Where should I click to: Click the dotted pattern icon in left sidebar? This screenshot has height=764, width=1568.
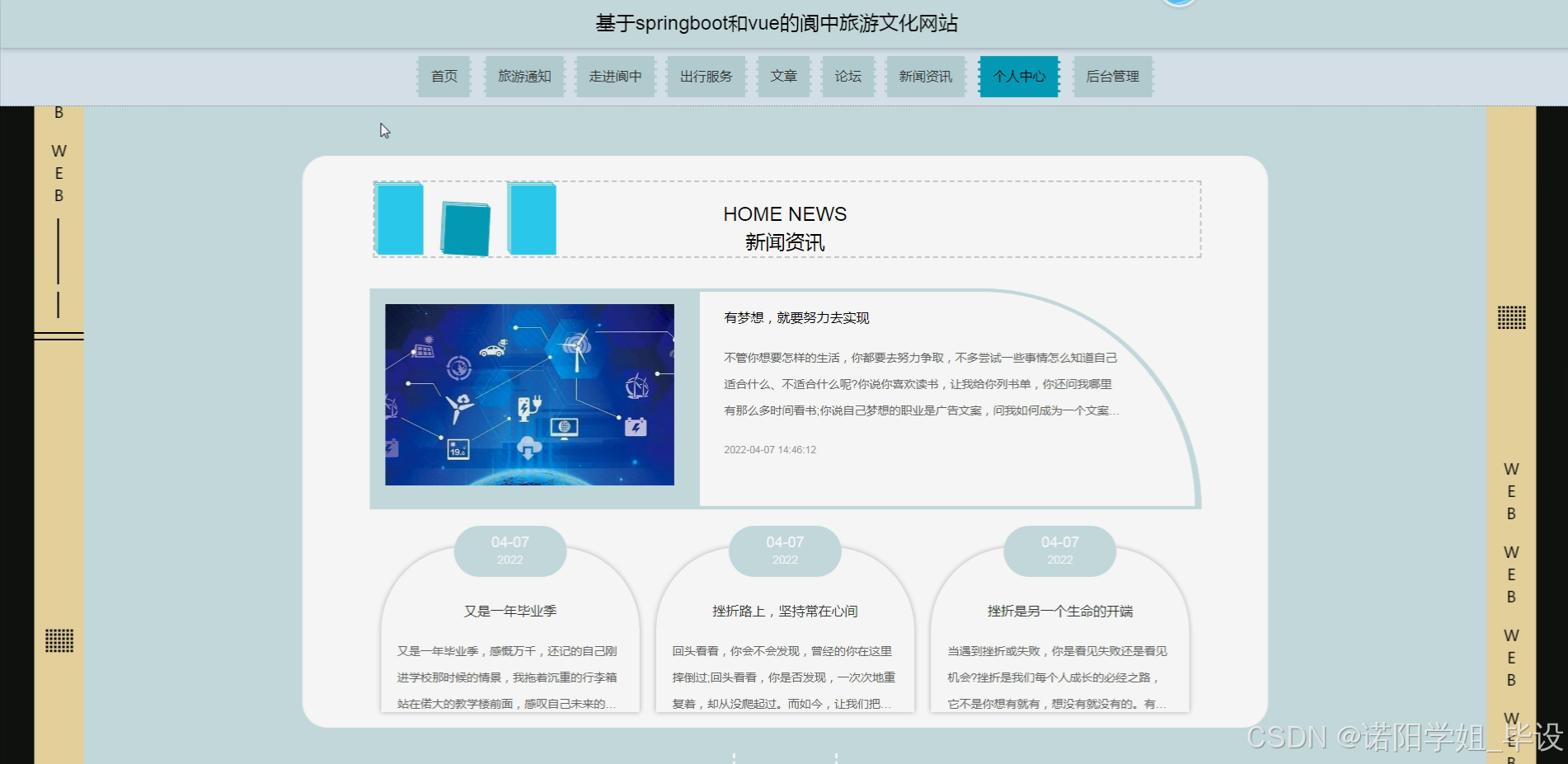coord(61,640)
